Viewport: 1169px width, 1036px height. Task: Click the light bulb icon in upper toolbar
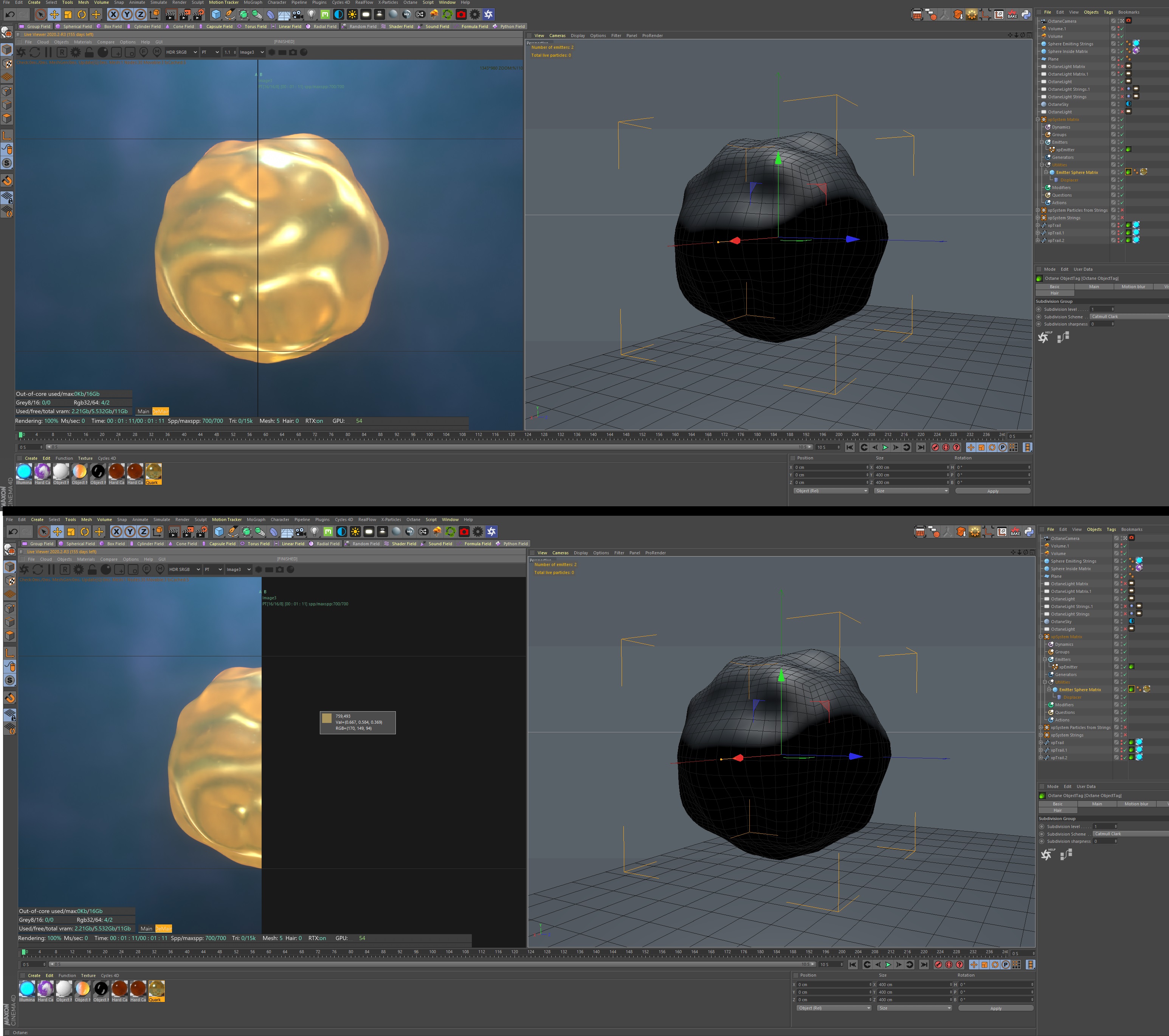312,14
